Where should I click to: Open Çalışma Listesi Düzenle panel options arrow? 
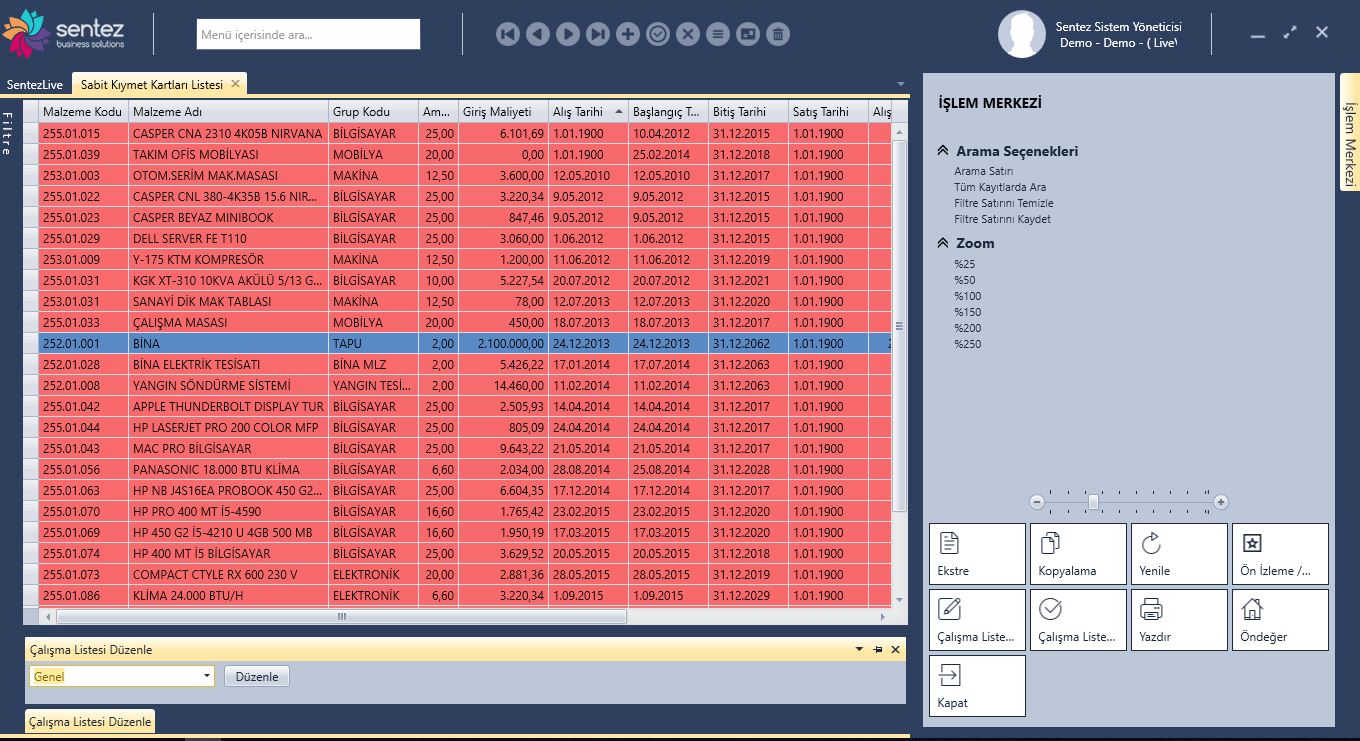[x=859, y=650]
